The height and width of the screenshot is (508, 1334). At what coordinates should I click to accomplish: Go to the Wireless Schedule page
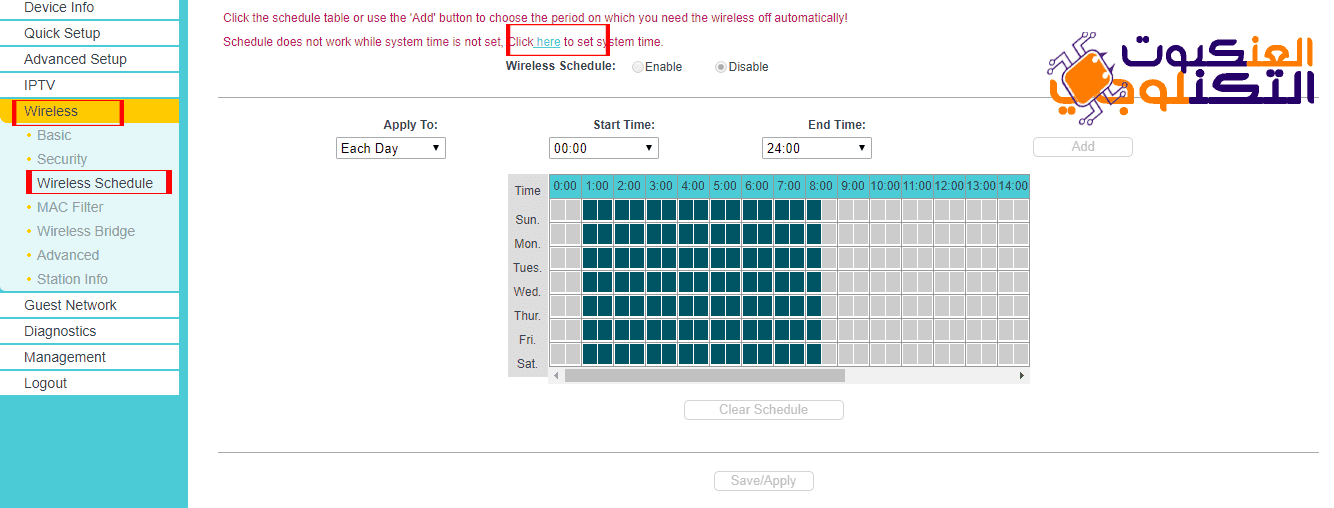95,183
